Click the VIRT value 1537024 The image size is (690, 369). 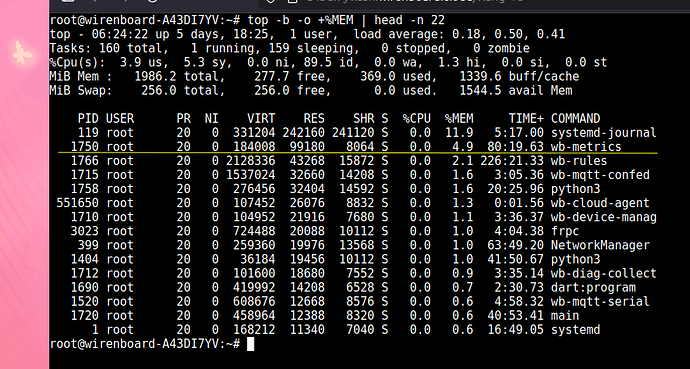(x=251, y=175)
